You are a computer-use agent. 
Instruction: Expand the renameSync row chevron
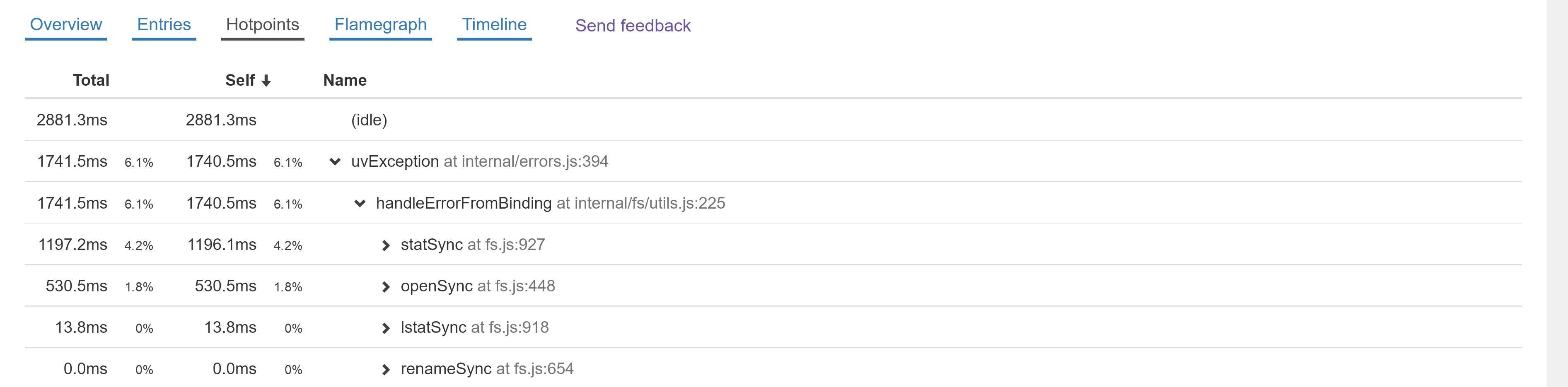[385, 369]
